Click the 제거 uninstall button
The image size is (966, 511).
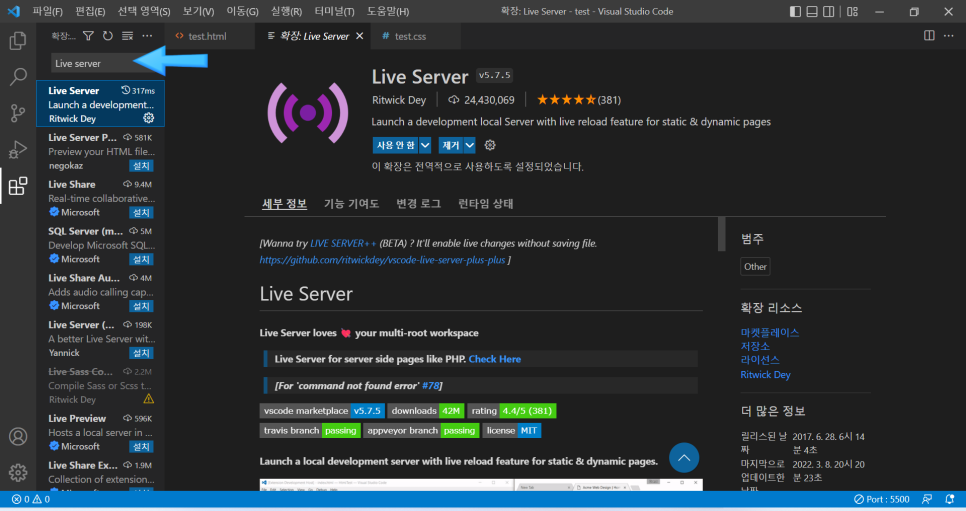point(451,145)
